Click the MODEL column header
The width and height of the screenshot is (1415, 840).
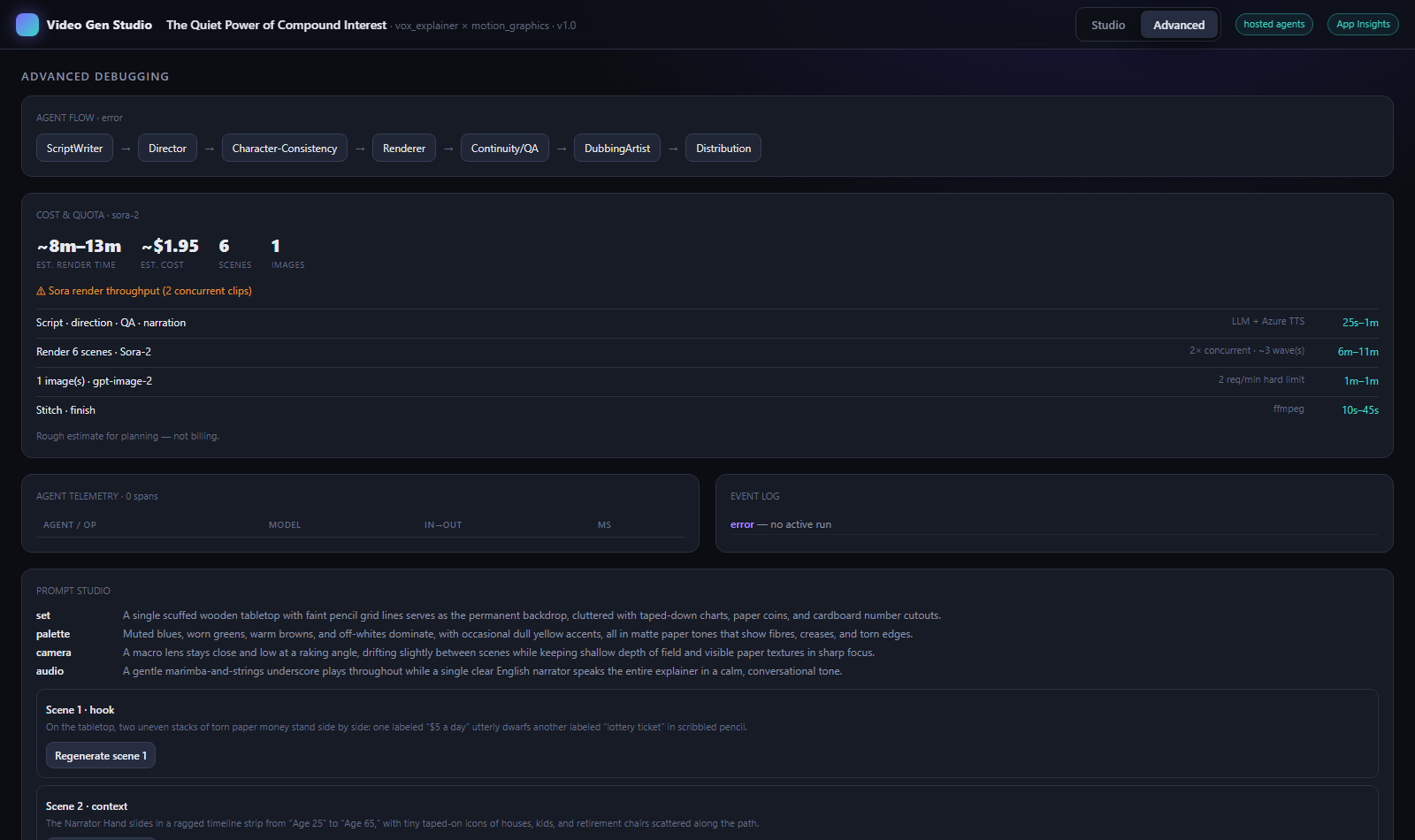click(285, 525)
